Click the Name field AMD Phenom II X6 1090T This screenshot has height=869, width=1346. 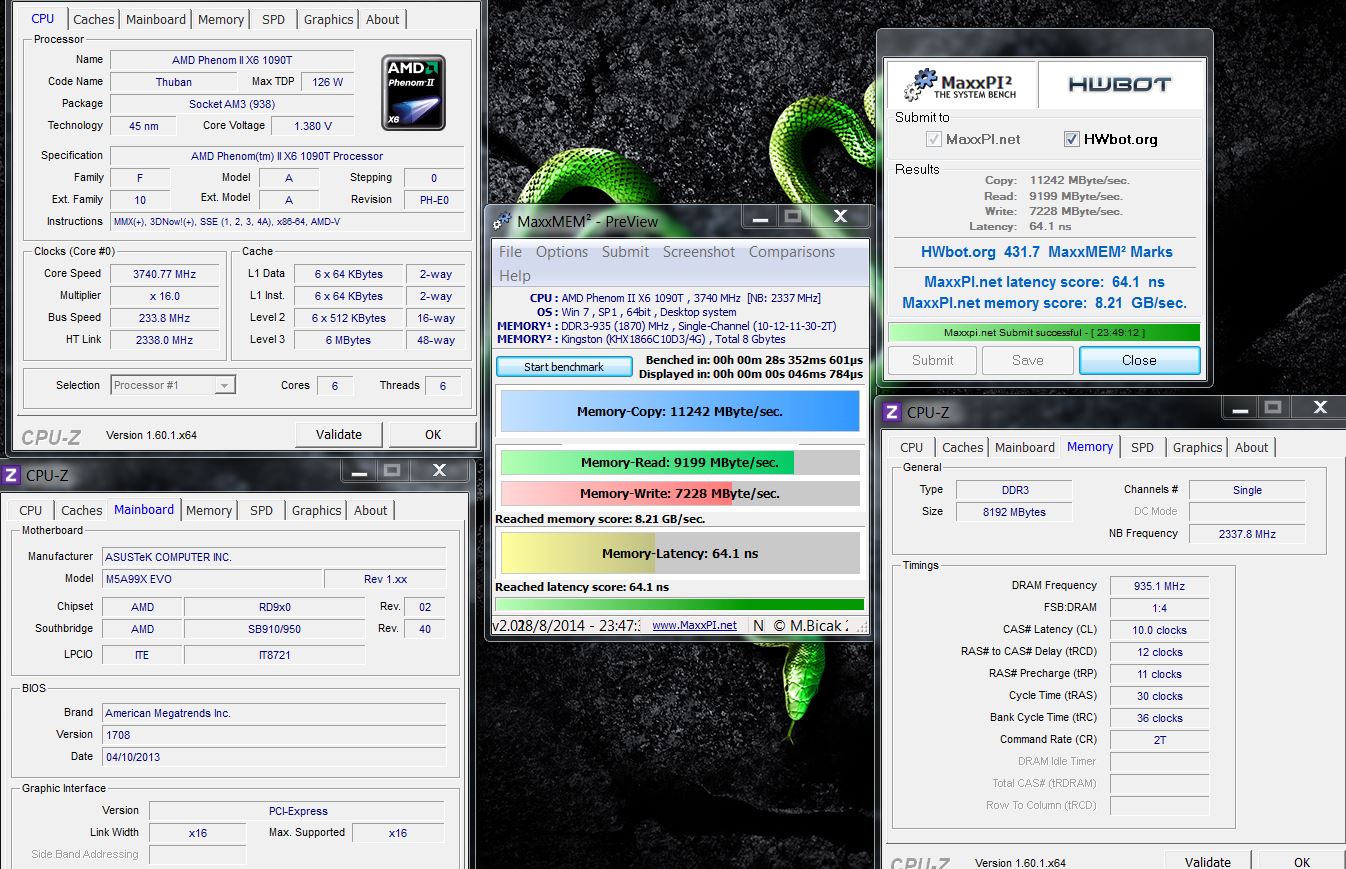pos(232,60)
